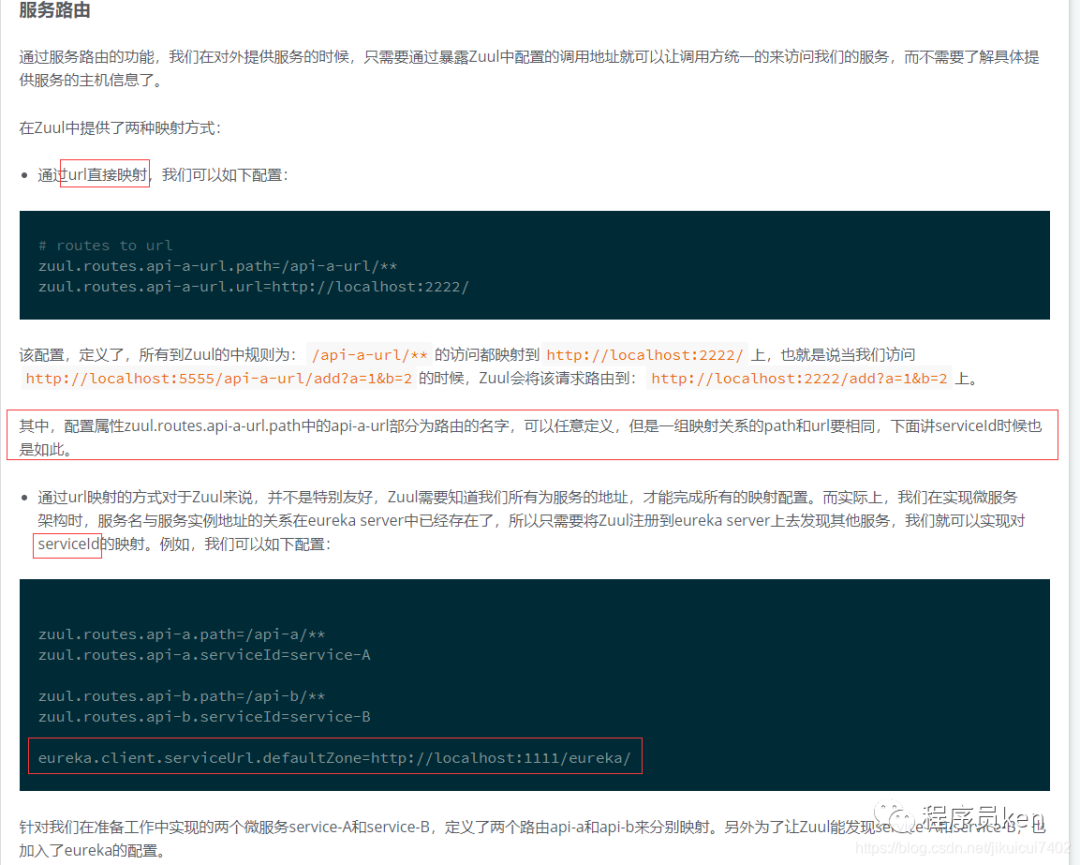
Task: Click the text url直接映射 in first bullet
Action: (107, 175)
